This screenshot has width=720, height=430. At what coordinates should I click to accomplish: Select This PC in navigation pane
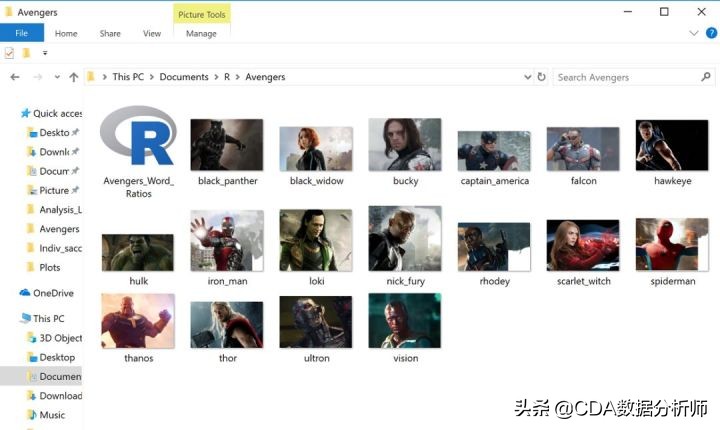coord(42,318)
